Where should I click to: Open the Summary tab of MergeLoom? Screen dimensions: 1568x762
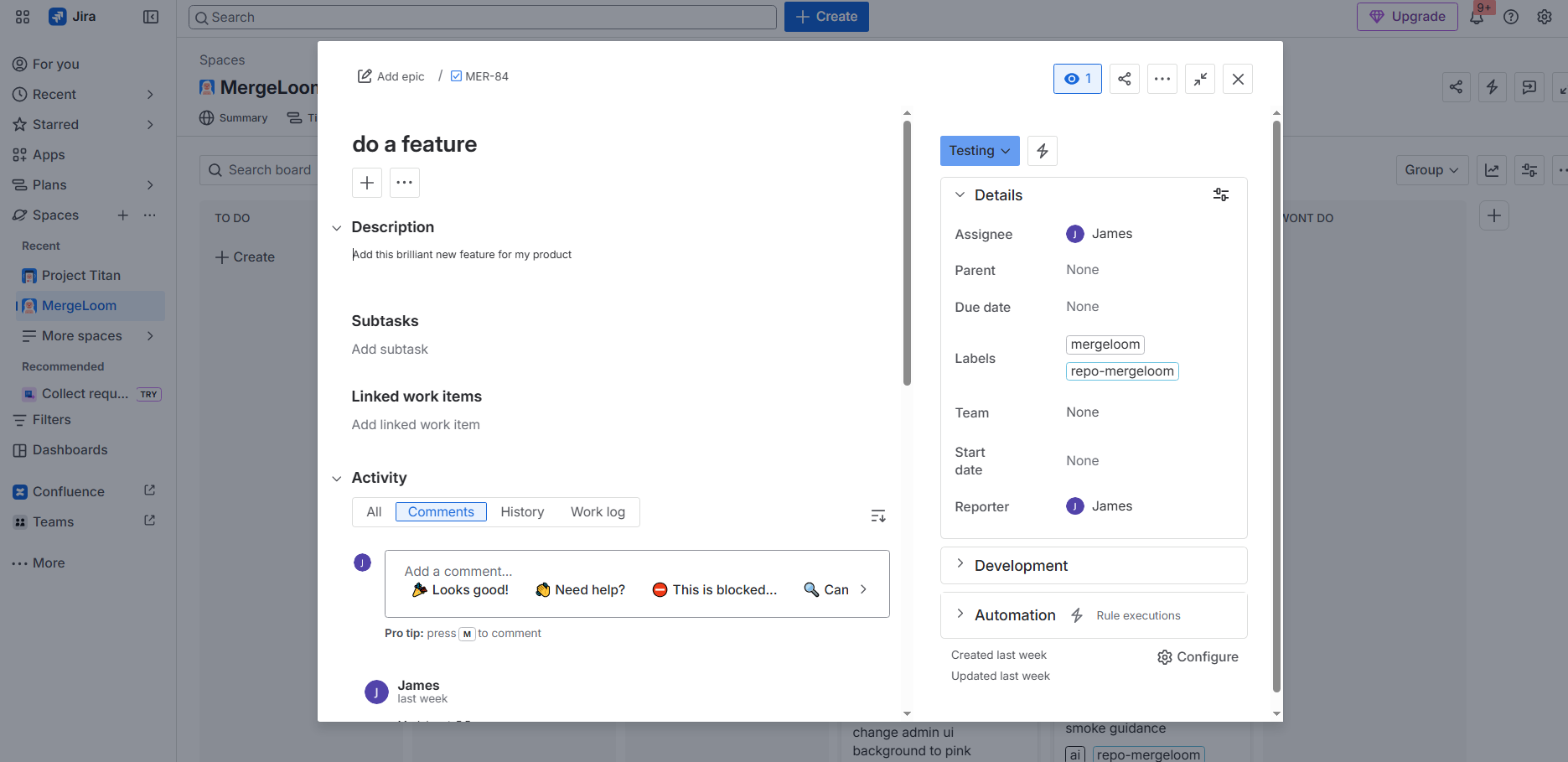point(234,118)
